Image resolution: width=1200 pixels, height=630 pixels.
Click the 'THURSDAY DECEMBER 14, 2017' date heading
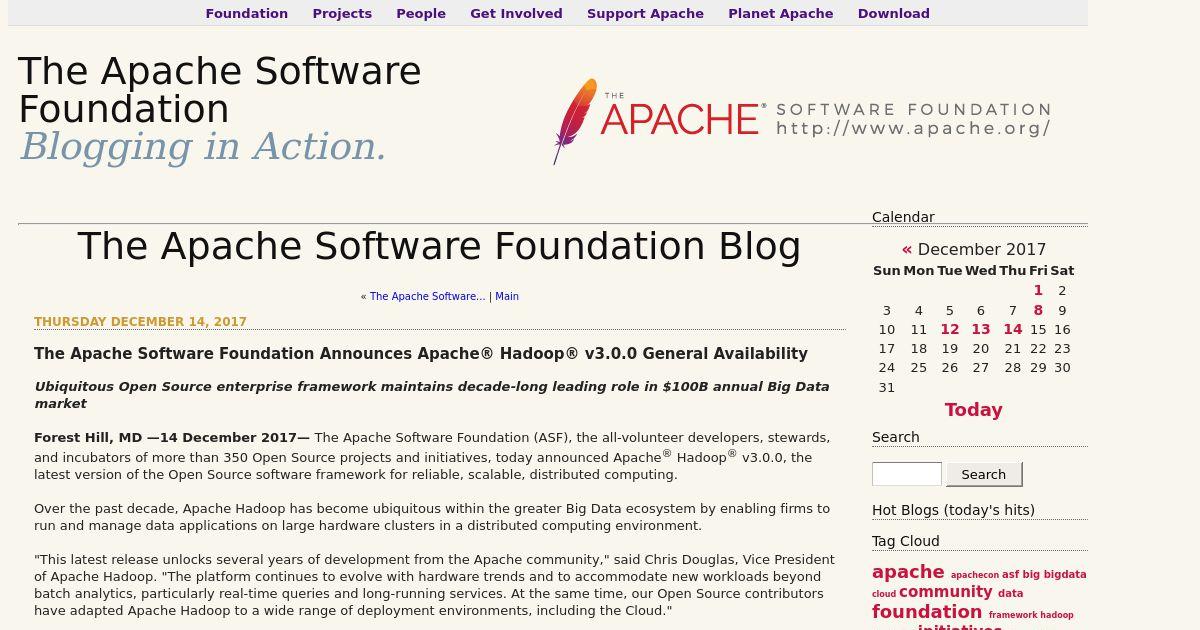click(x=140, y=322)
